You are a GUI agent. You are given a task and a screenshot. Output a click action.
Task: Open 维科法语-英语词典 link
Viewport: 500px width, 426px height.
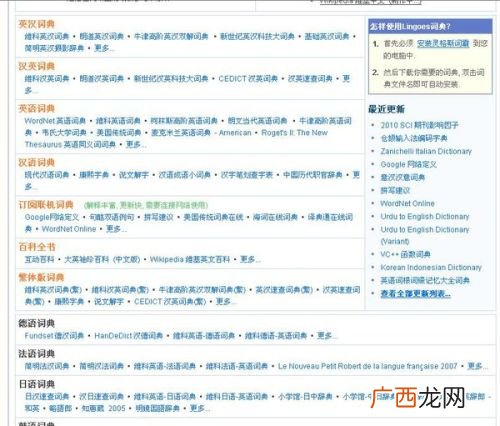point(237,366)
